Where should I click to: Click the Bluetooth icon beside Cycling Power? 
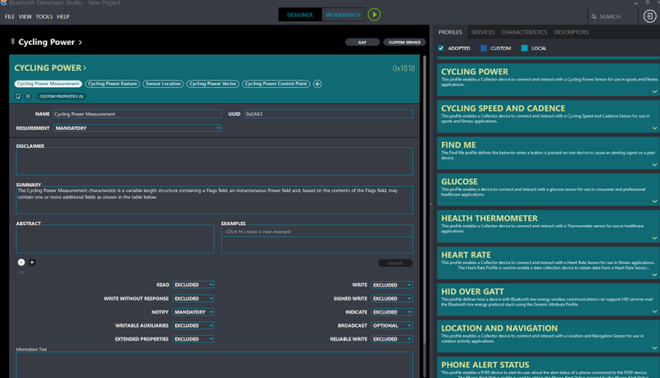[x=12, y=41]
